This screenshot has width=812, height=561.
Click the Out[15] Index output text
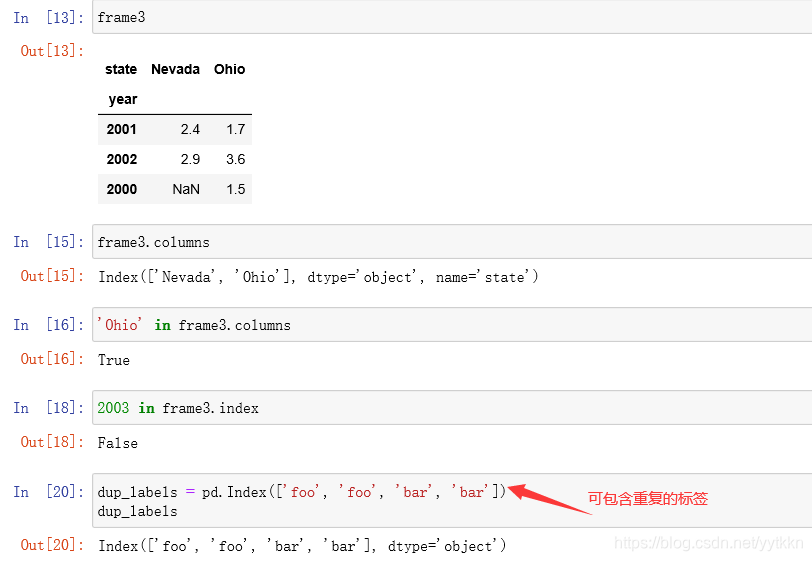[318, 277]
